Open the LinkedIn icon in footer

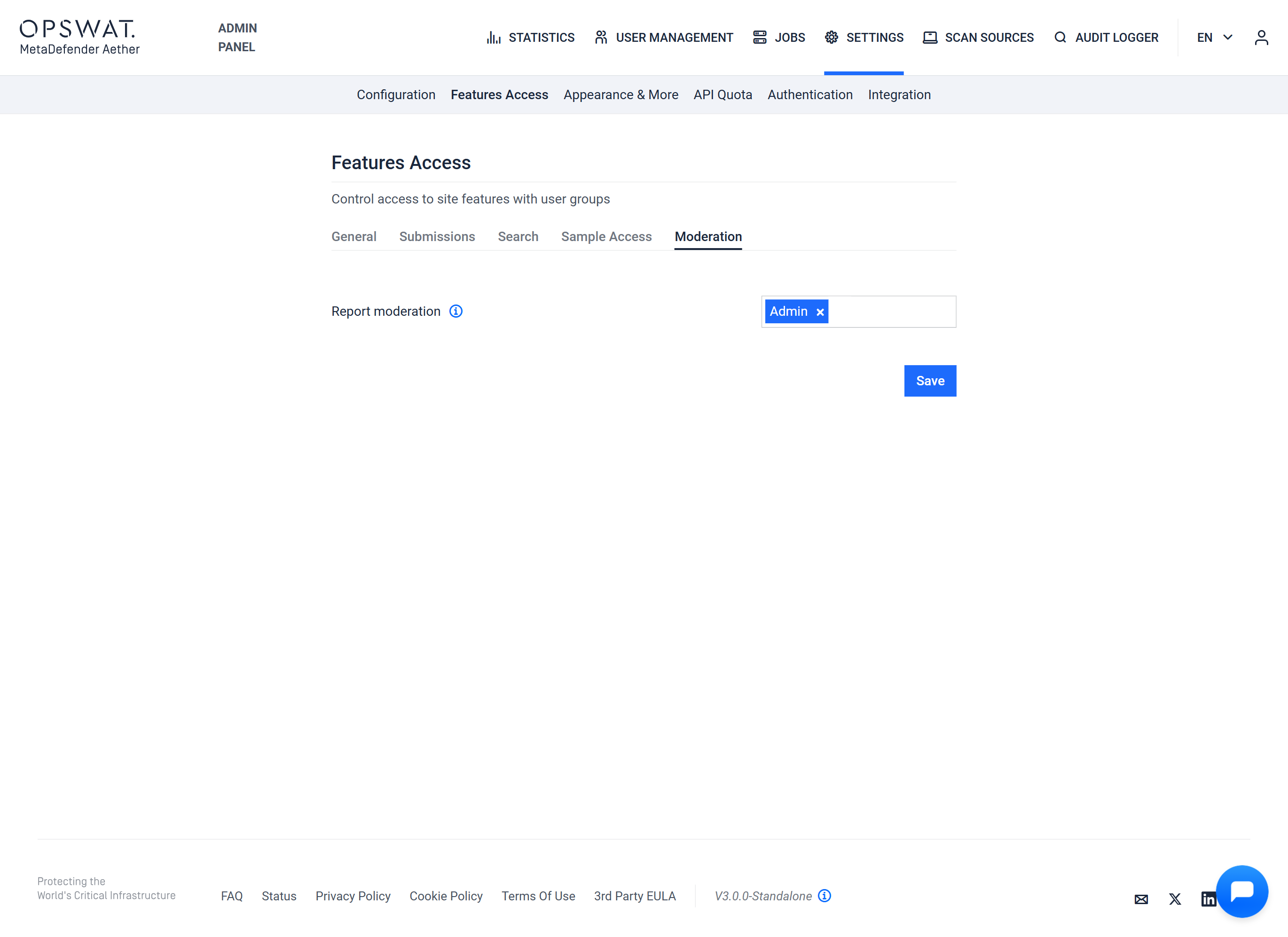coord(1207,899)
